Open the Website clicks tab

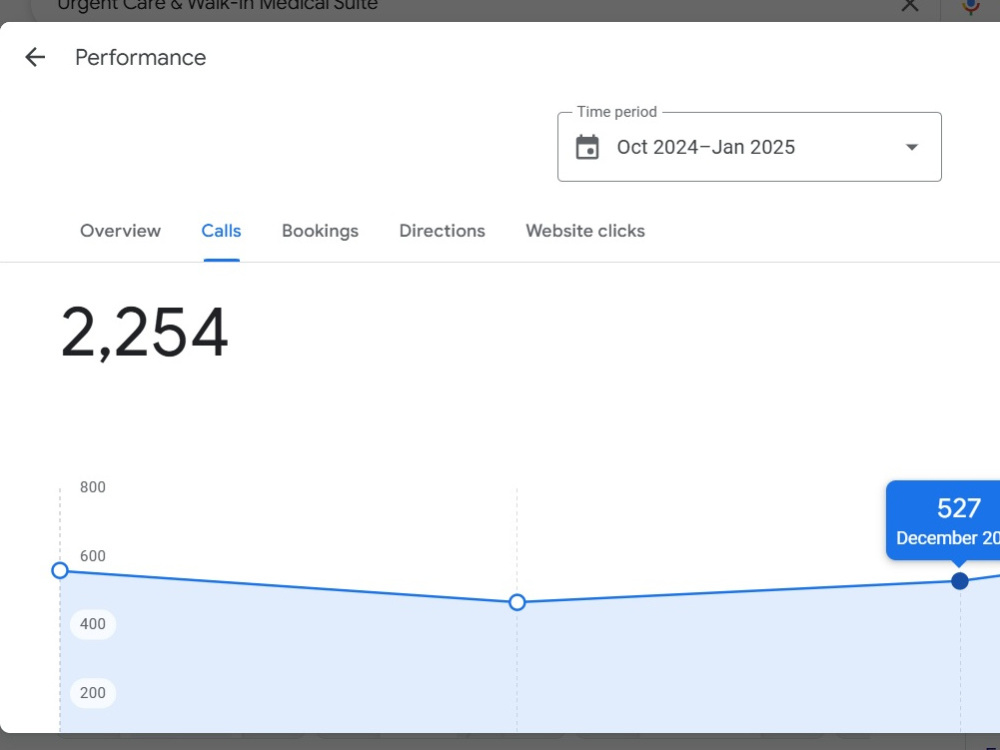tap(585, 231)
